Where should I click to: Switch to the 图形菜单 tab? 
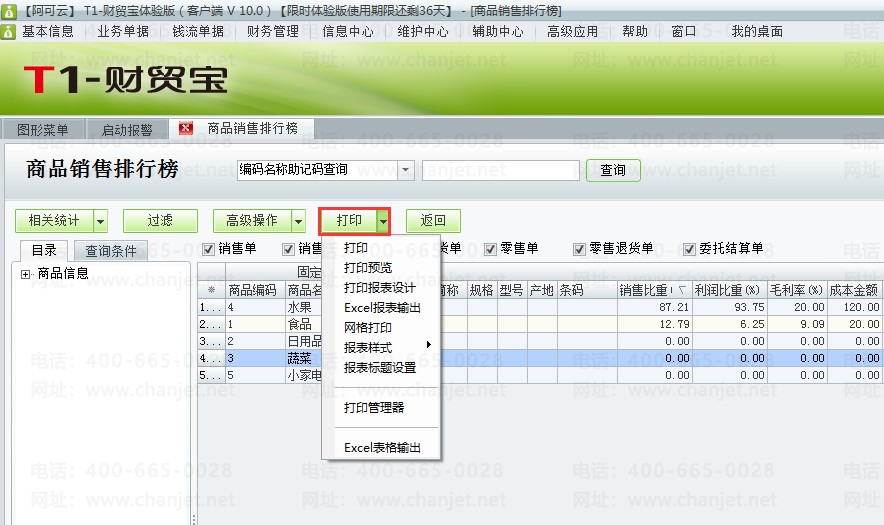coord(43,130)
